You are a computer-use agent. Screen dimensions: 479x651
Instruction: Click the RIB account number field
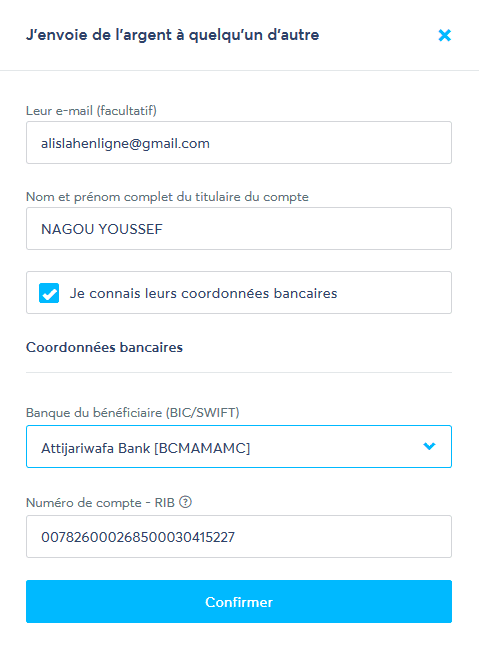(x=239, y=536)
